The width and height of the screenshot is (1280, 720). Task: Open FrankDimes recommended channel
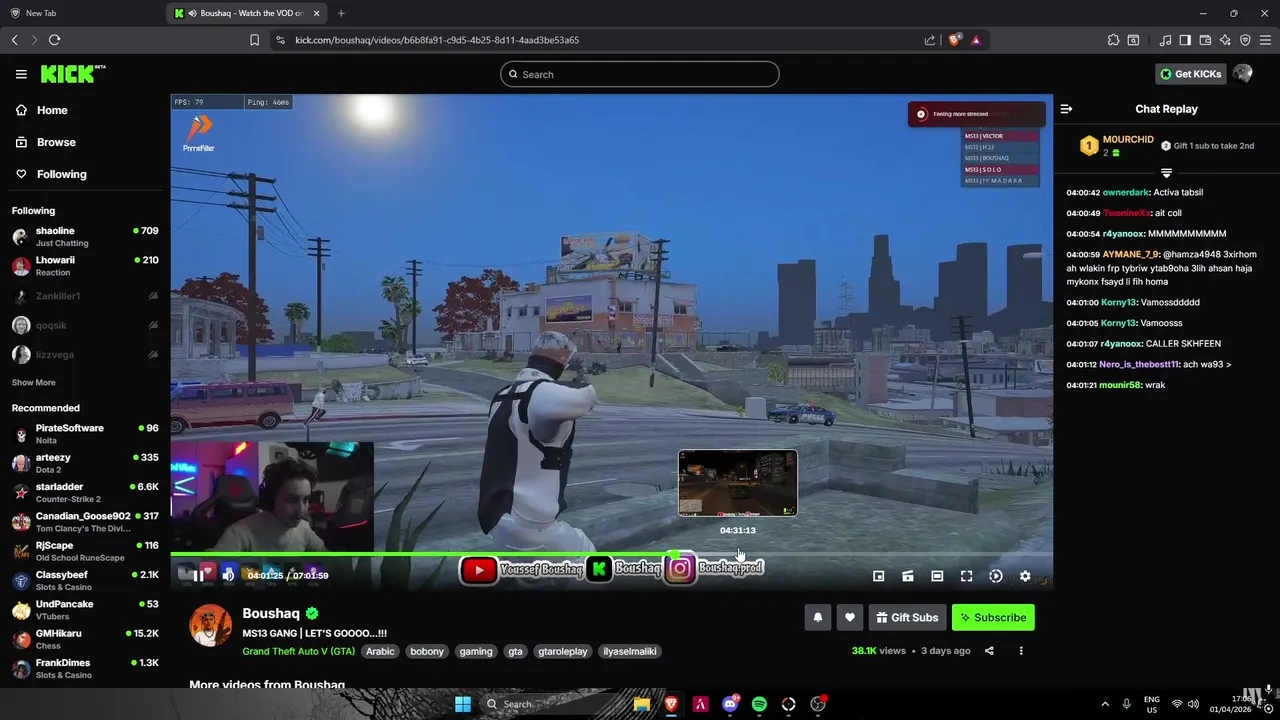tap(85, 669)
